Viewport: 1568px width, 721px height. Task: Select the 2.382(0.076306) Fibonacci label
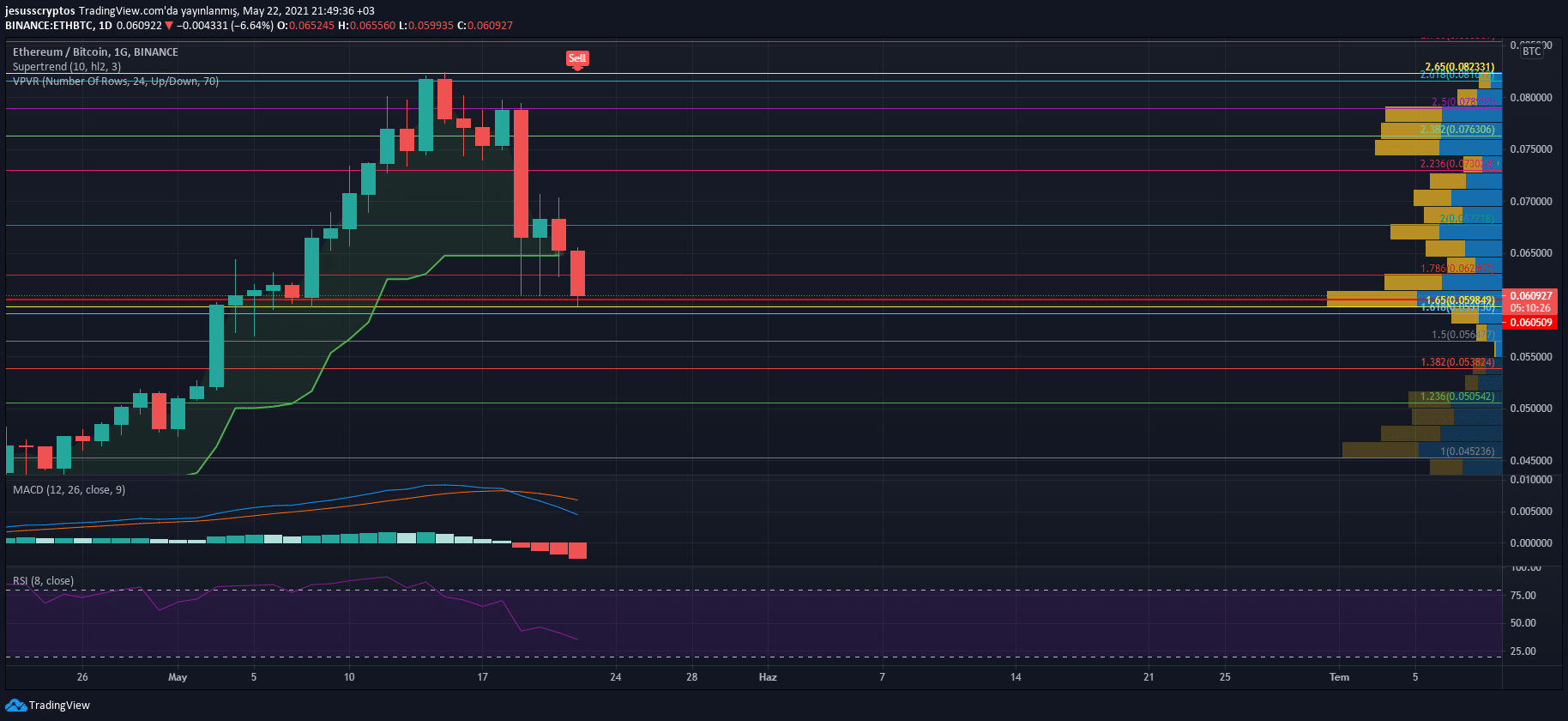(x=1457, y=130)
